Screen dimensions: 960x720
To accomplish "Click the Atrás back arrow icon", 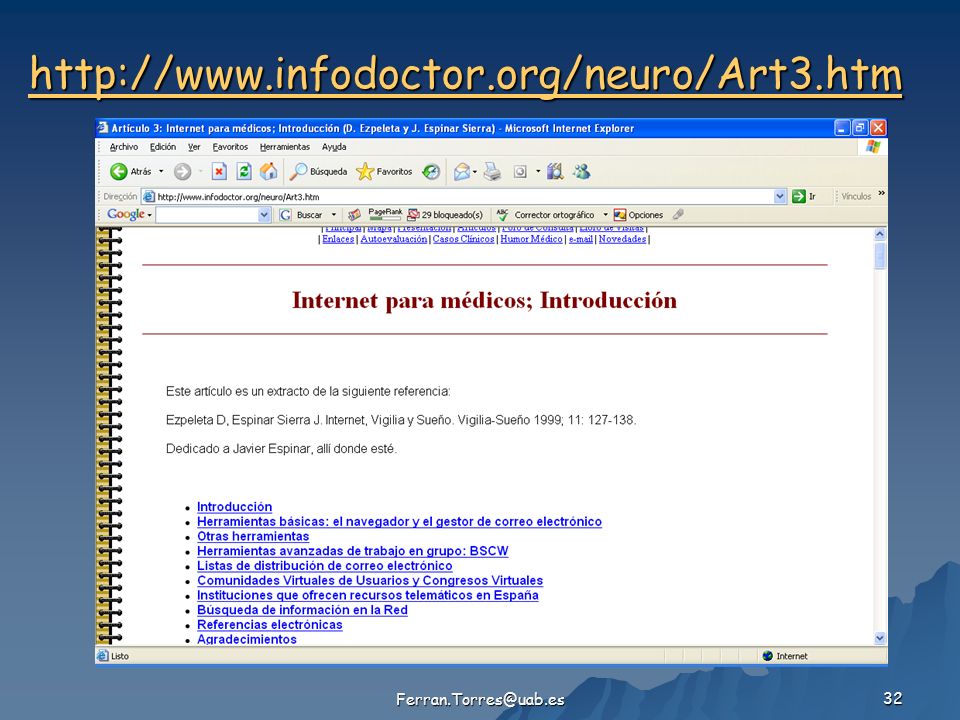I will tap(118, 172).
